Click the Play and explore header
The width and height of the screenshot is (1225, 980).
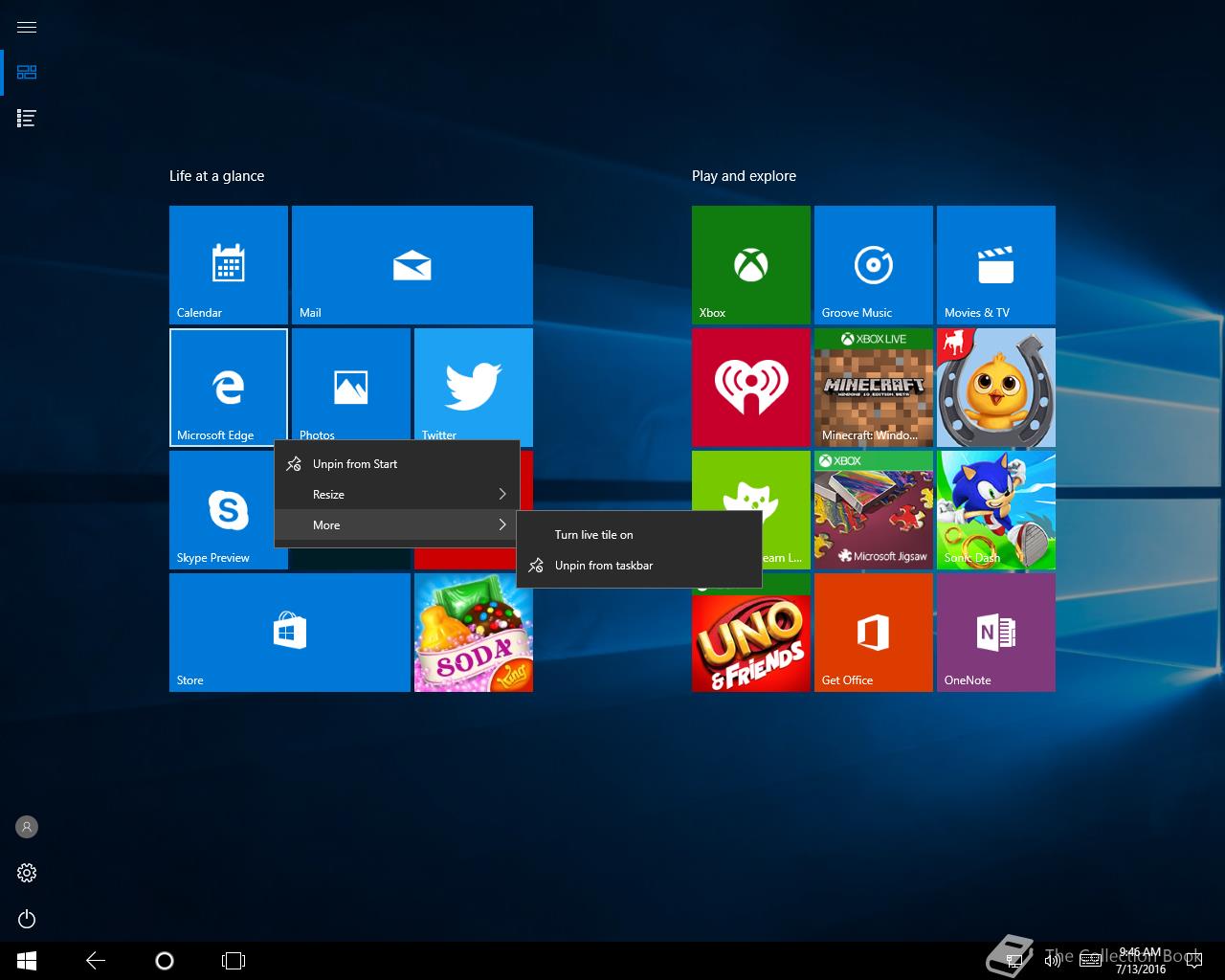[745, 176]
